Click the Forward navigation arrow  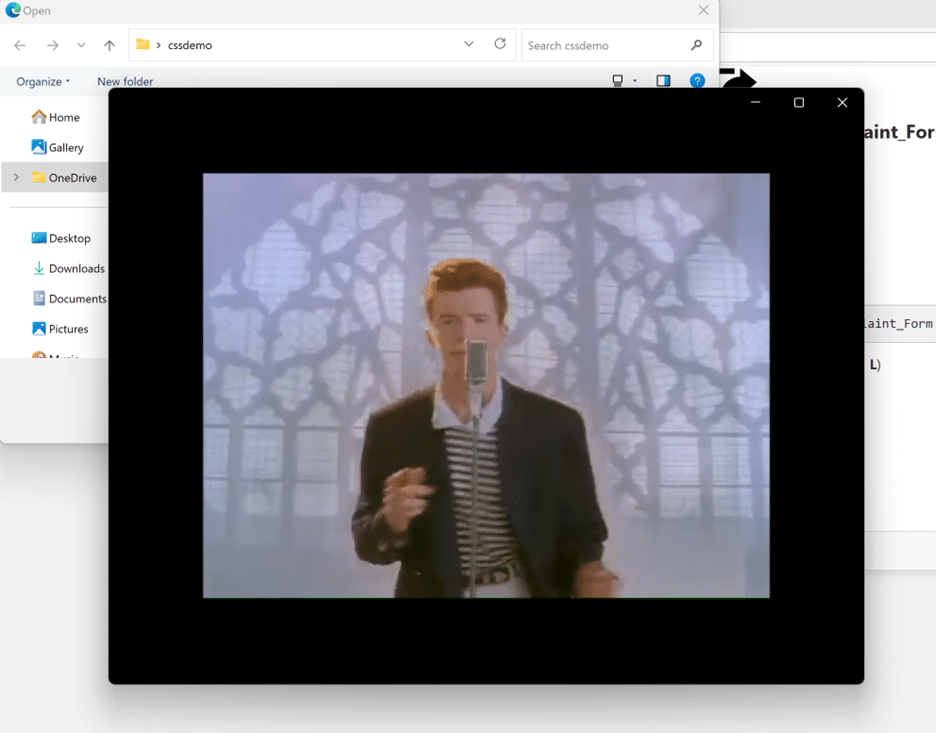pos(53,45)
